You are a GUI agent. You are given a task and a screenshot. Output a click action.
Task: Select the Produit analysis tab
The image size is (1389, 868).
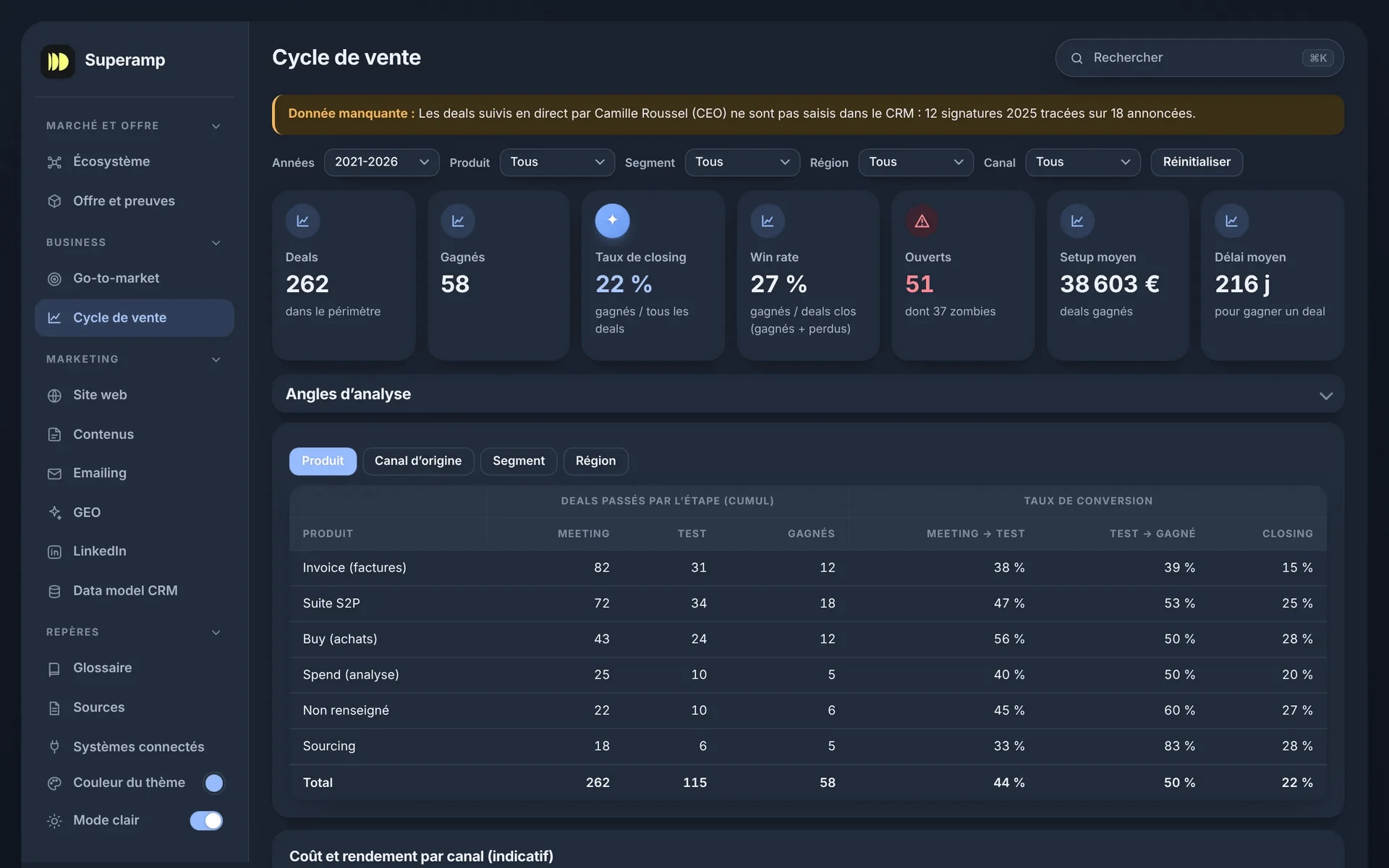point(323,461)
